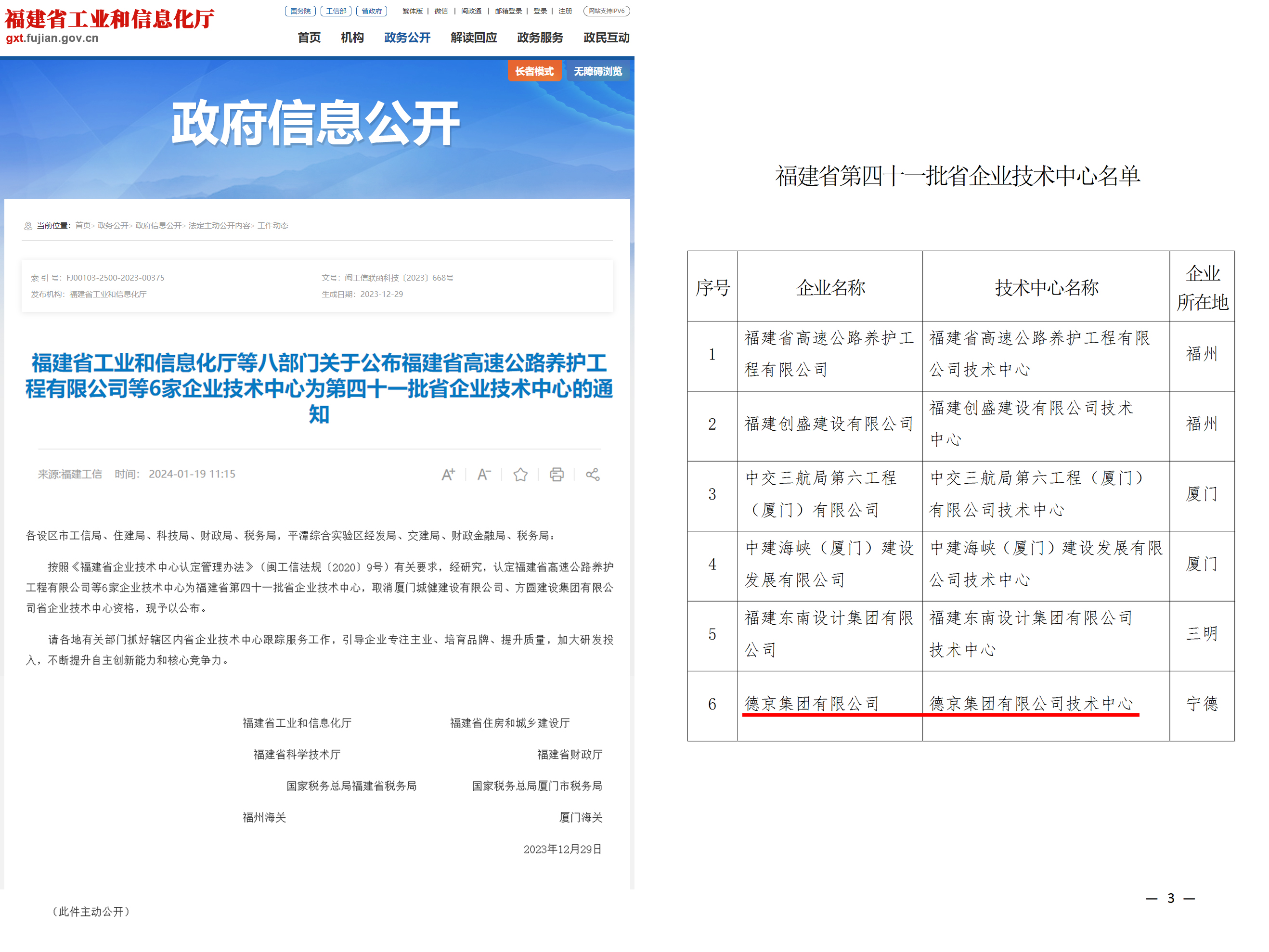Open the 机构 section

(352, 38)
